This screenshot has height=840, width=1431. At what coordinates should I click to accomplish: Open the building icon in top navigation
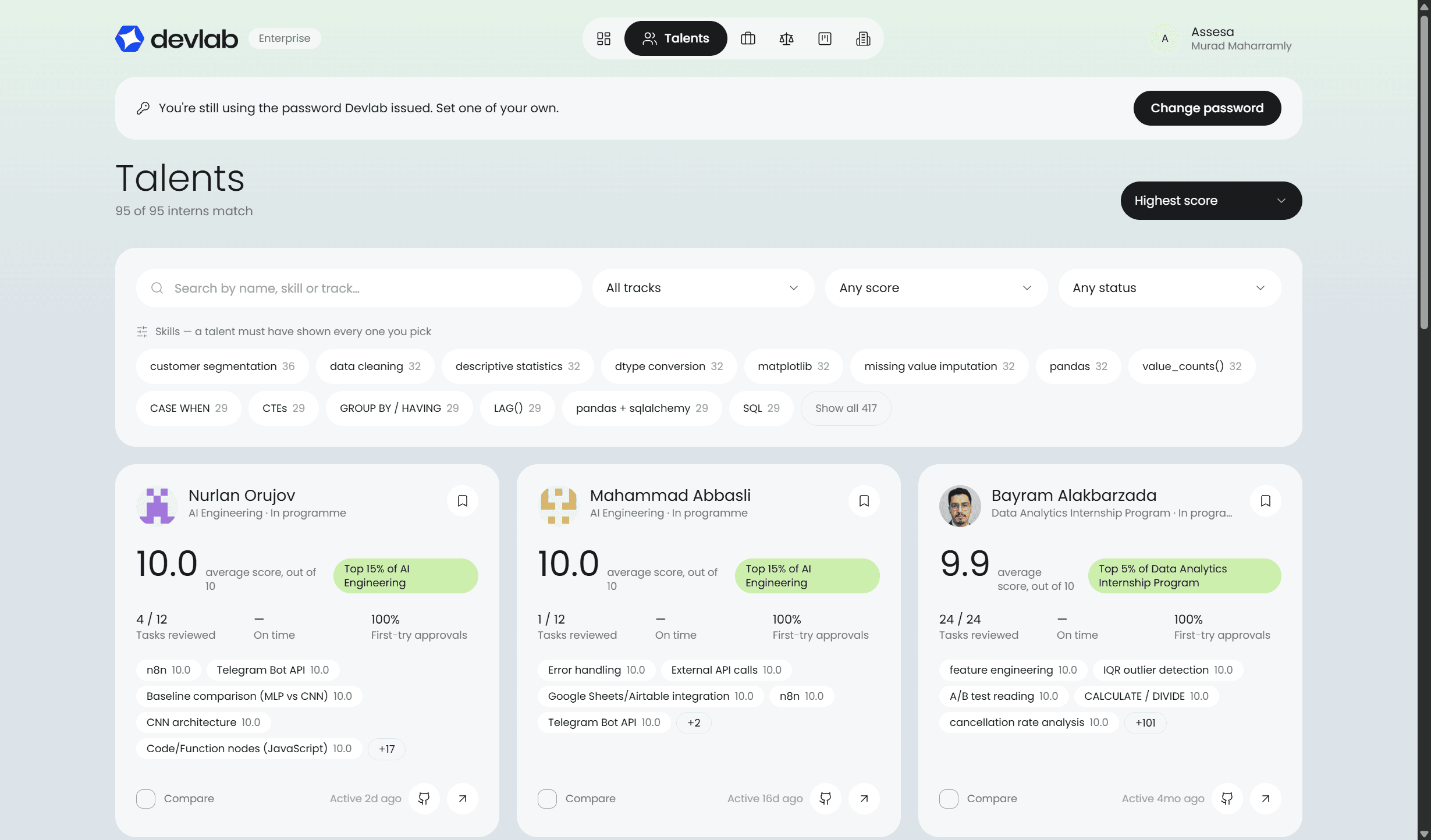click(863, 38)
